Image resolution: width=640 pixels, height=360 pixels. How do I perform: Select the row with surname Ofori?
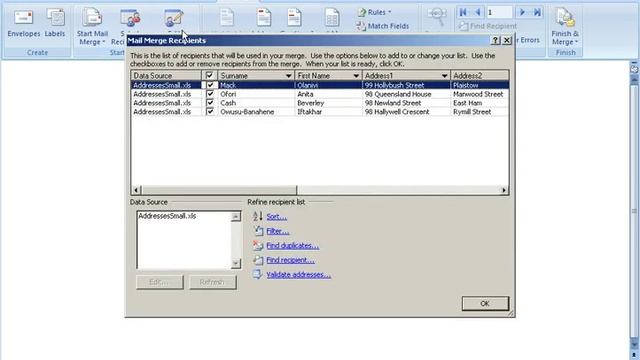click(320, 94)
